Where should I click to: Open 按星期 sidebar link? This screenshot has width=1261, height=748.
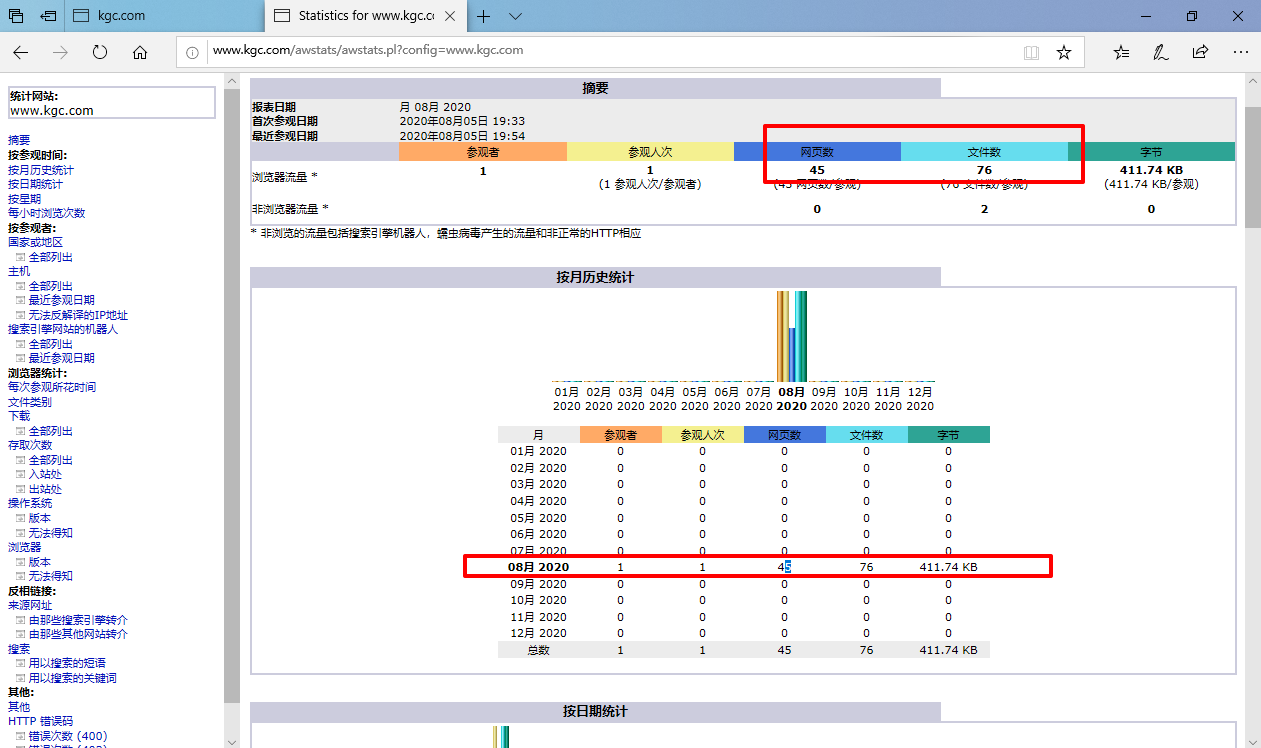[25, 199]
